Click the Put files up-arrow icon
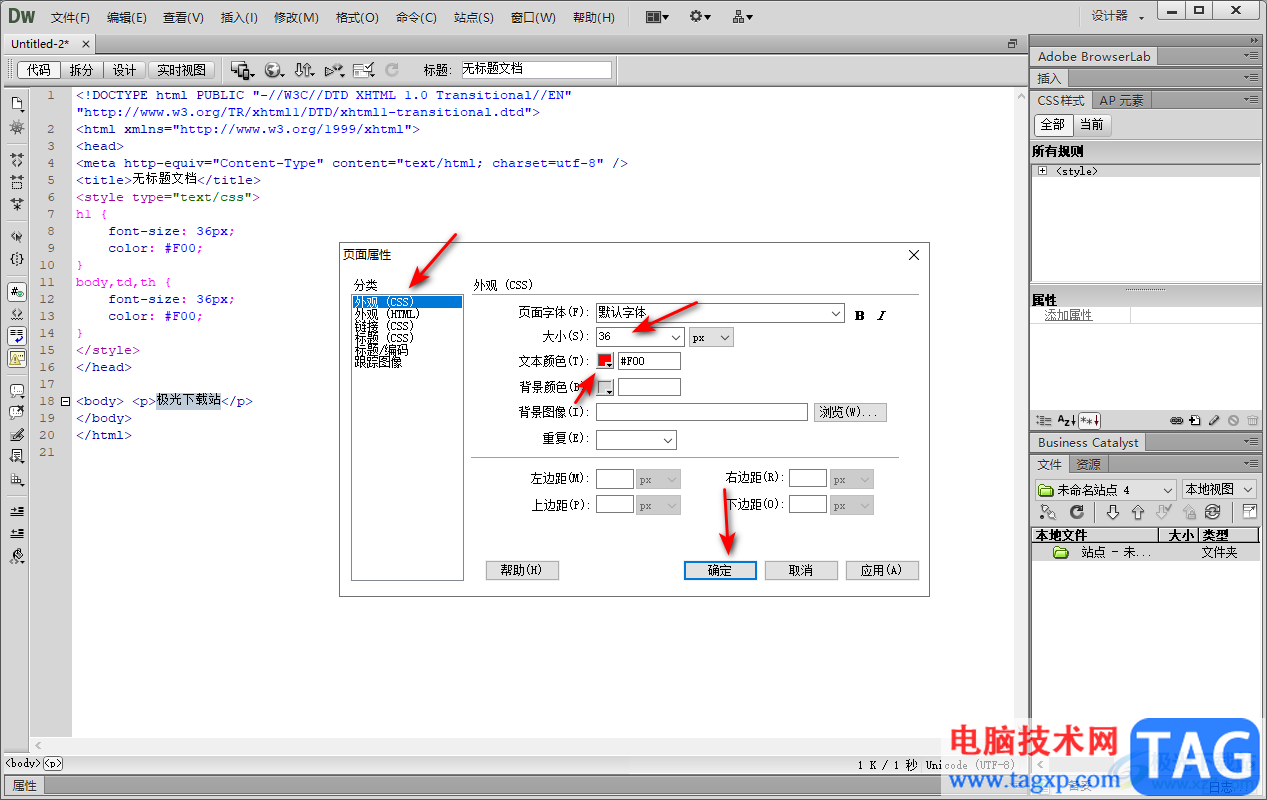 pyautogui.click(x=1137, y=512)
